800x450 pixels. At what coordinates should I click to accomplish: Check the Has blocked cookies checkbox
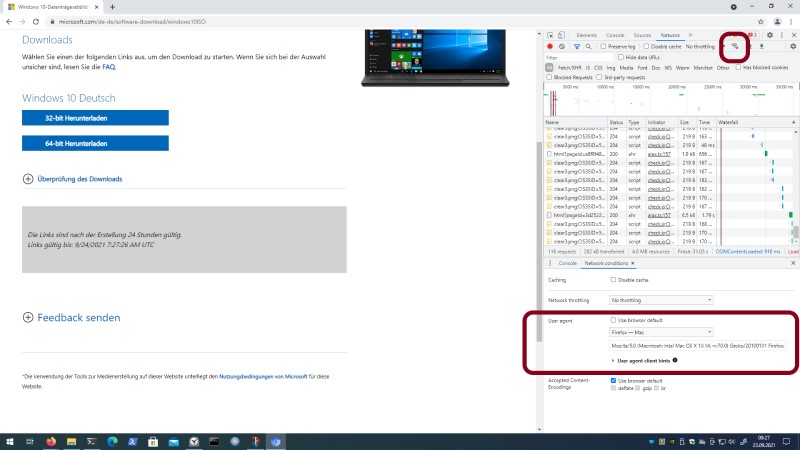(x=738, y=67)
